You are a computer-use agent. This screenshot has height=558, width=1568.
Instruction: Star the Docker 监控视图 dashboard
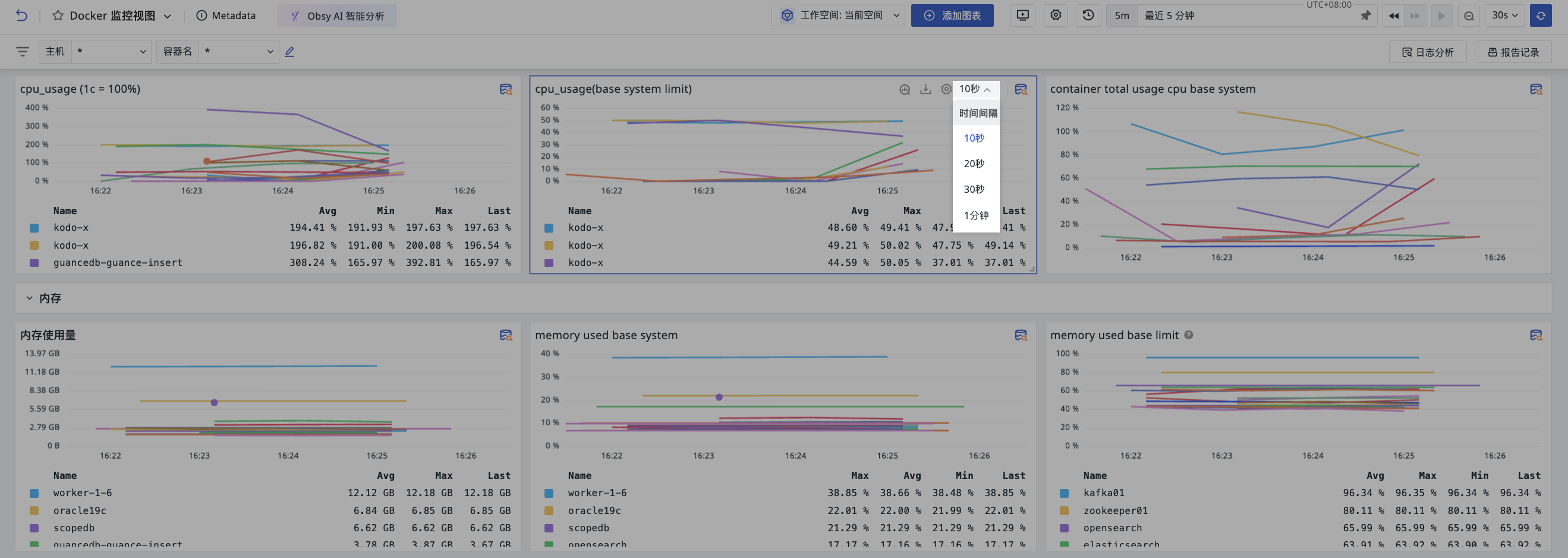coord(57,15)
